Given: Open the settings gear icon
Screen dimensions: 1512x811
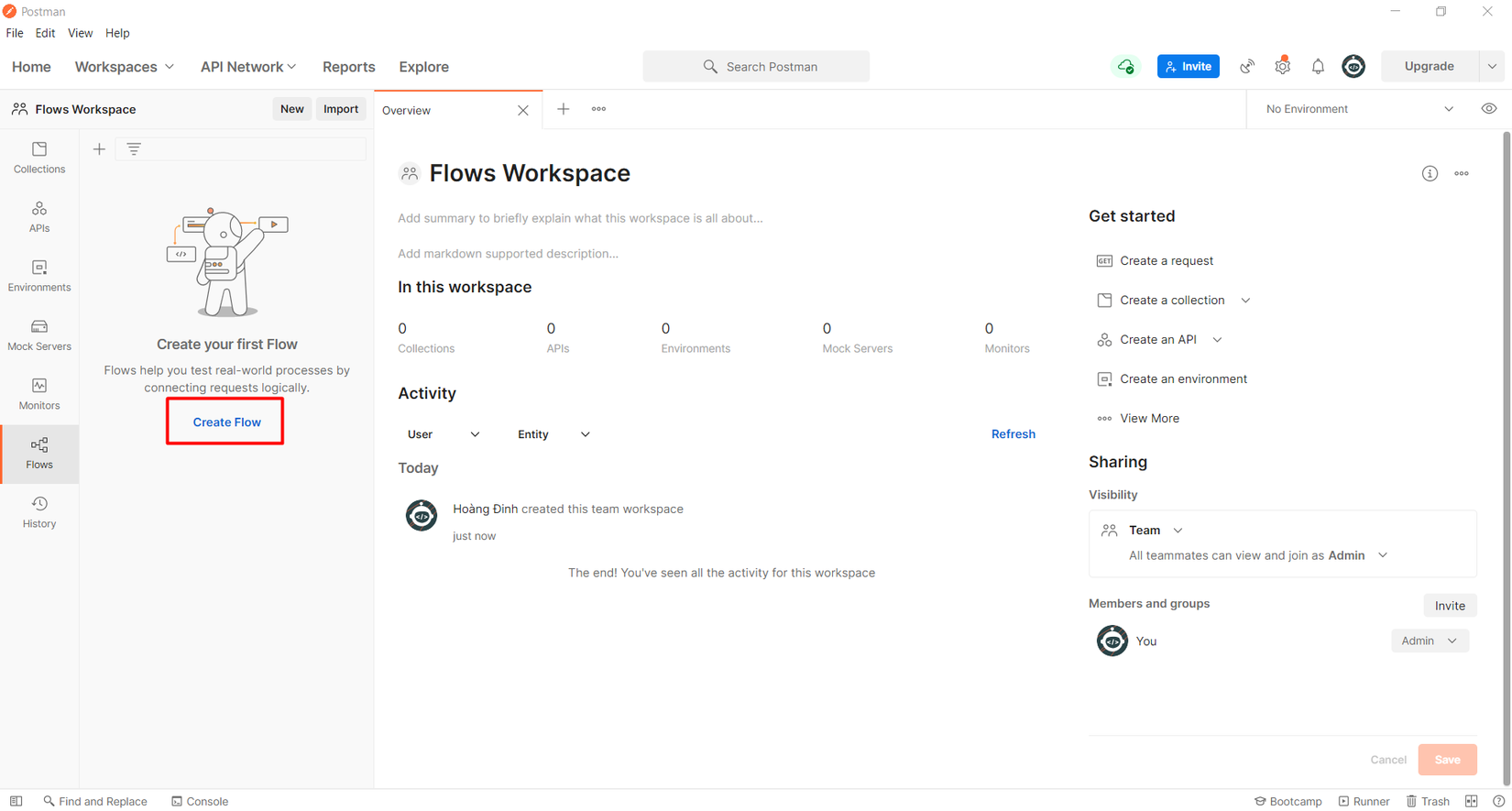Looking at the screenshot, I should click(1282, 66).
